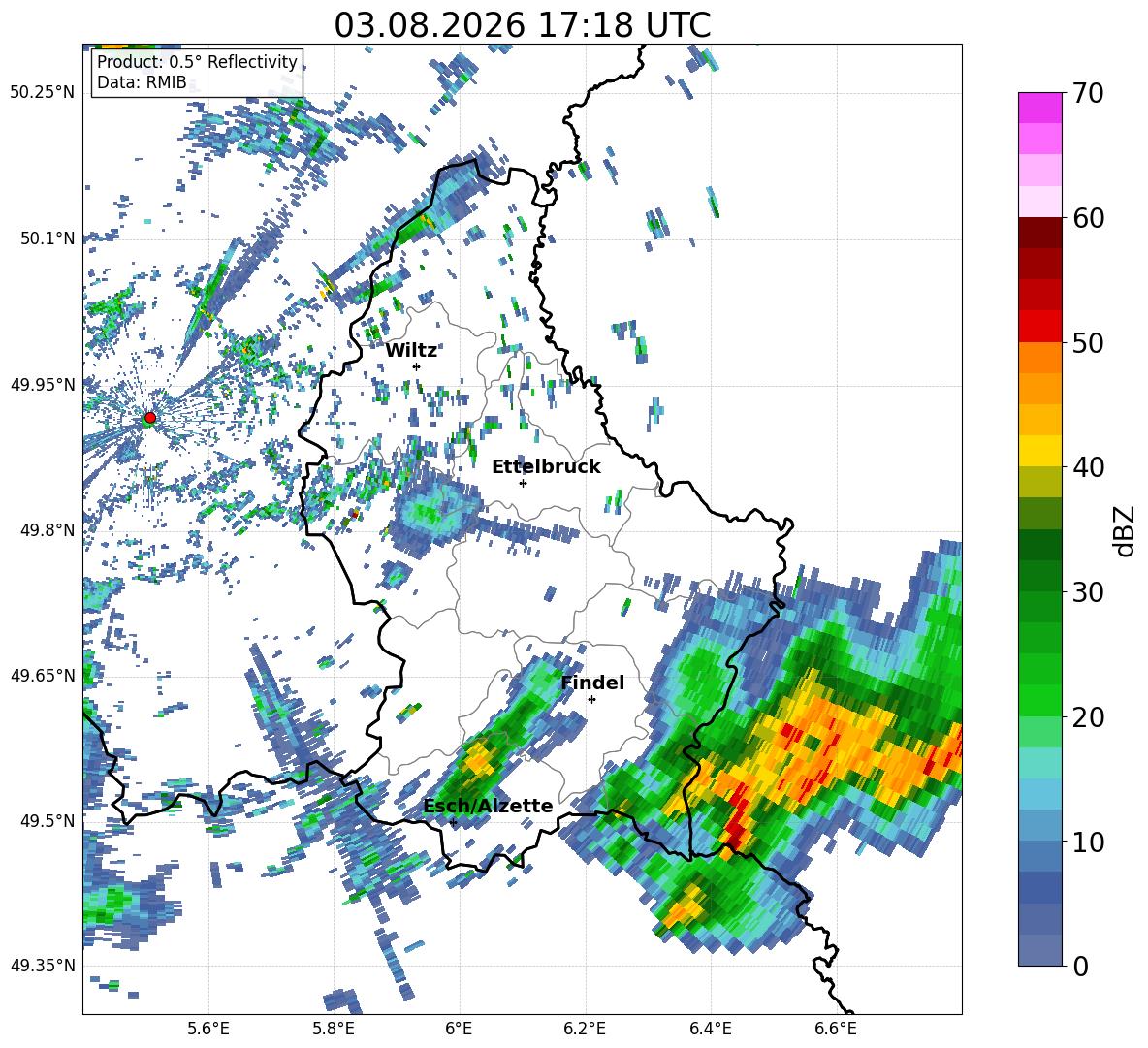The width and height of the screenshot is (1148, 1048).
Task: Select the Findel city label
Action: (592, 683)
